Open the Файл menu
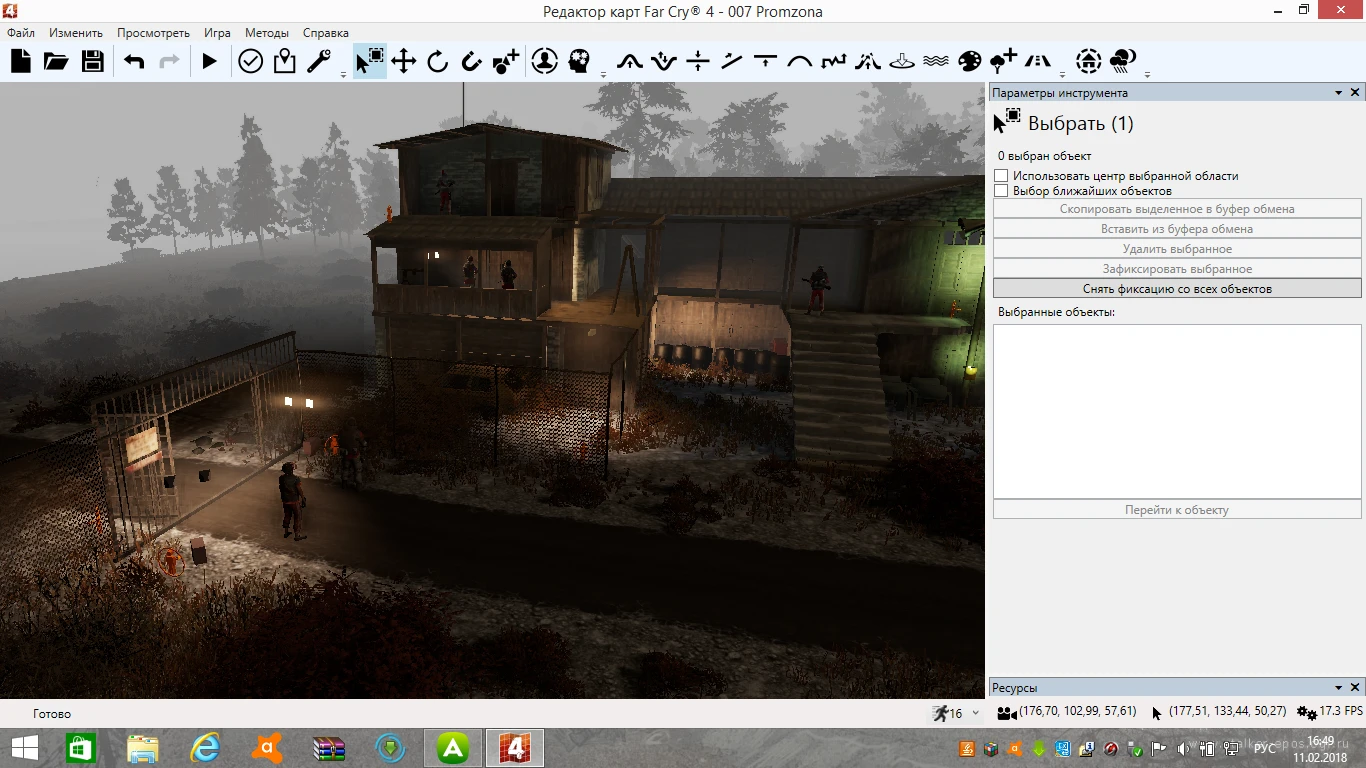Image resolution: width=1366 pixels, height=768 pixels. pyautogui.click(x=21, y=33)
